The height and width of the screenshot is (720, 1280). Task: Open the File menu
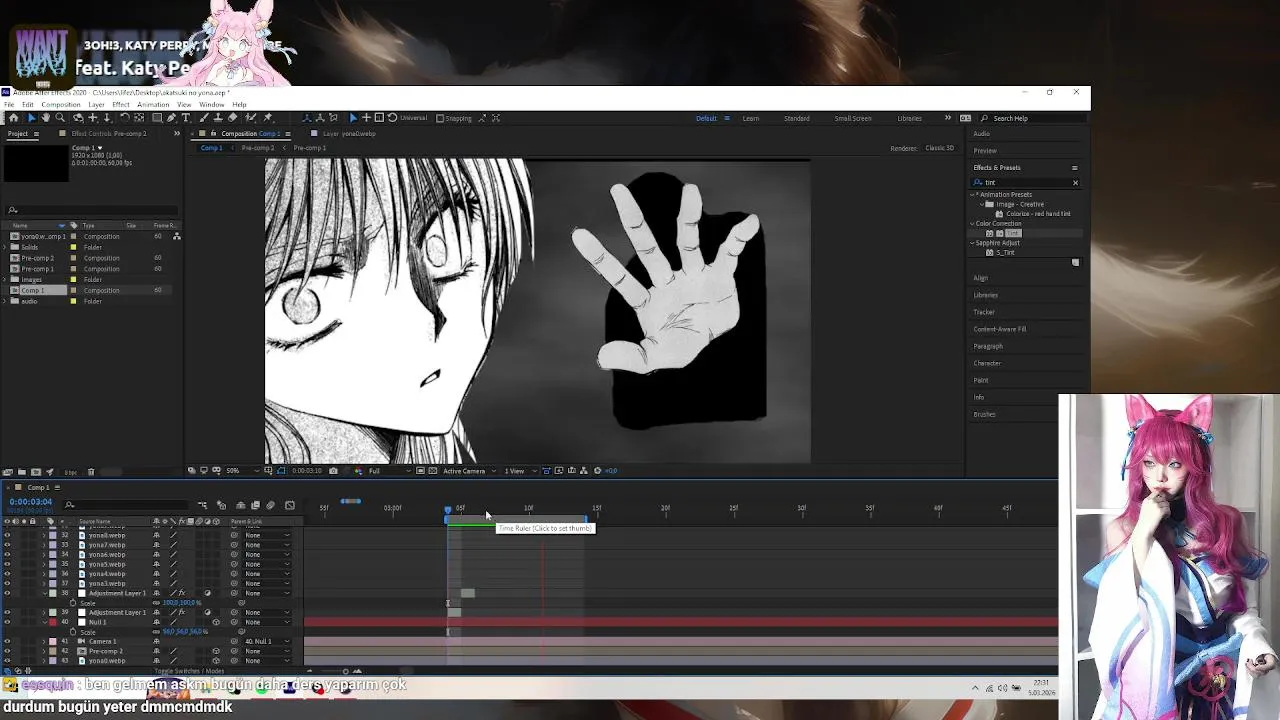pyautogui.click(x=9, y=105)
